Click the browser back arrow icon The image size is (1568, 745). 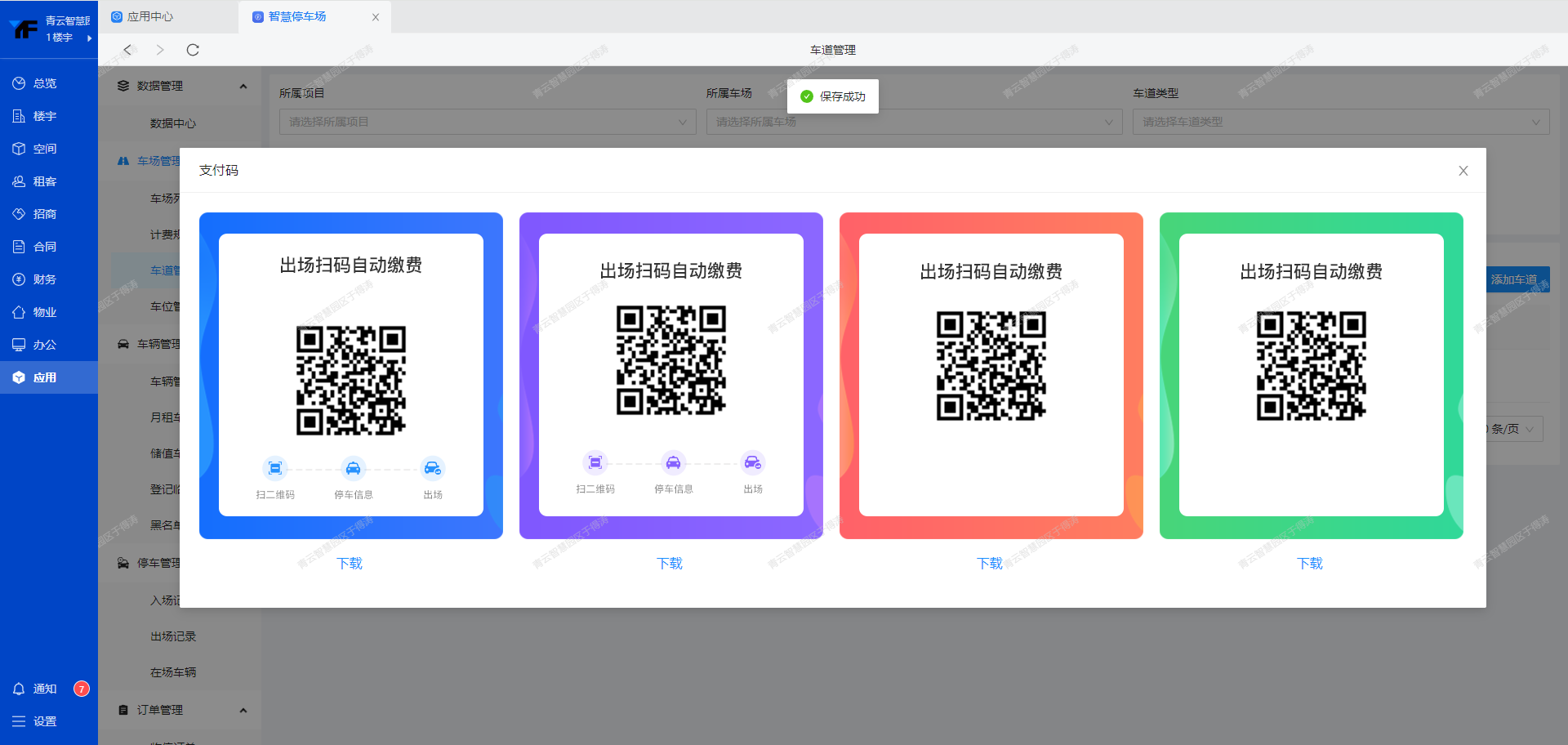pyautogui.click(x=127, y=50)
